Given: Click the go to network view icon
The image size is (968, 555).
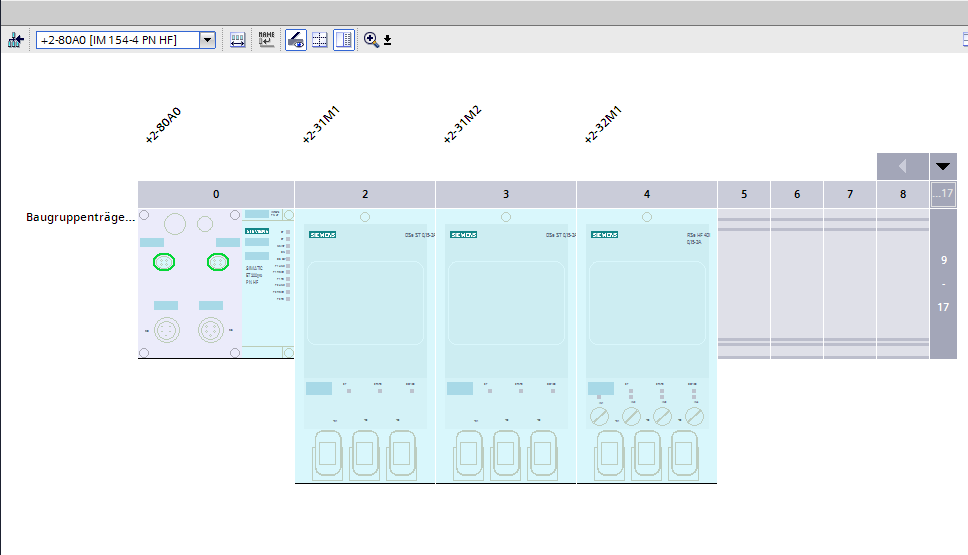Looking at the screenshot, I should 15,40.
